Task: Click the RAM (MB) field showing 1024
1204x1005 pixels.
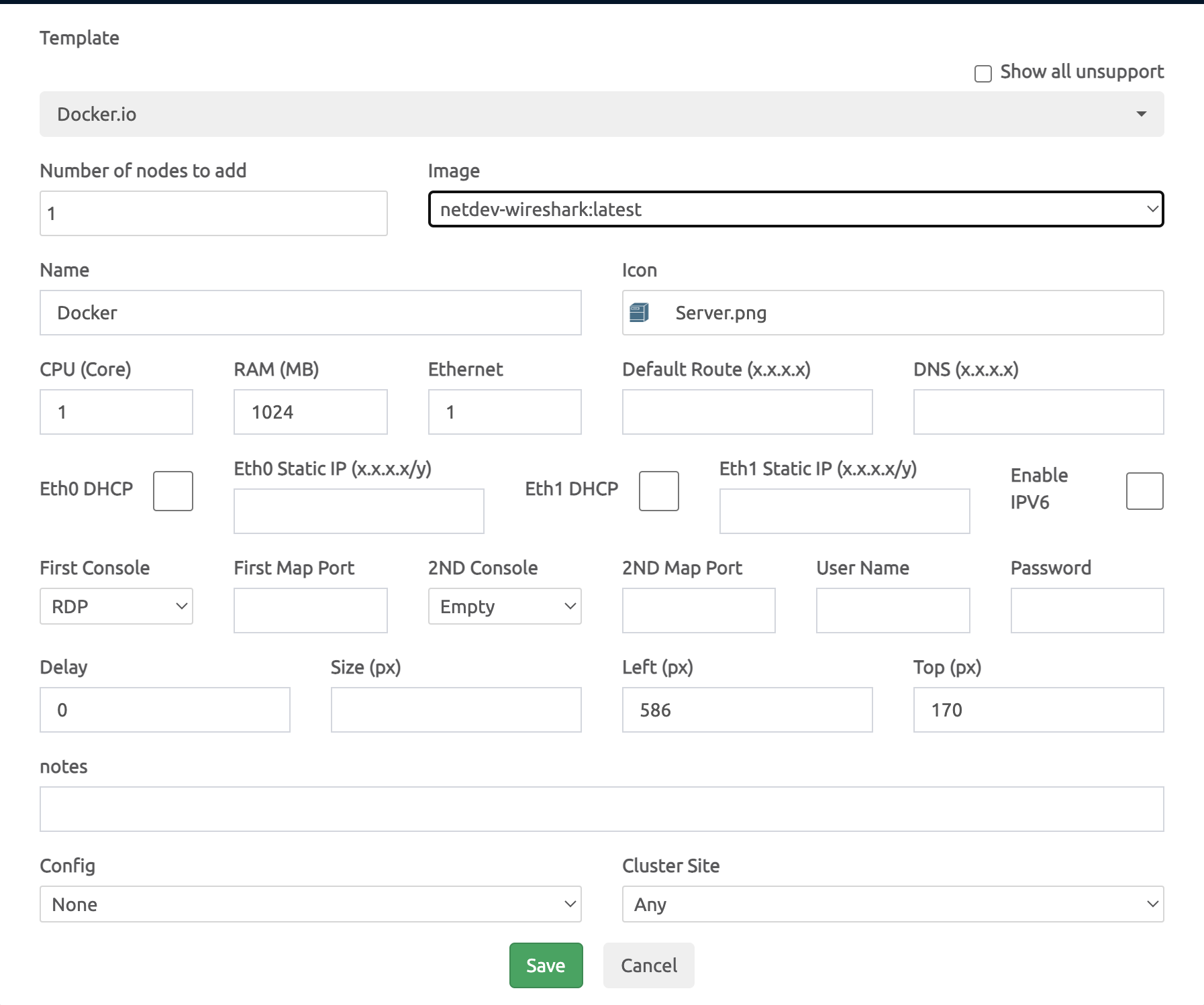Action: click(311, 412)
